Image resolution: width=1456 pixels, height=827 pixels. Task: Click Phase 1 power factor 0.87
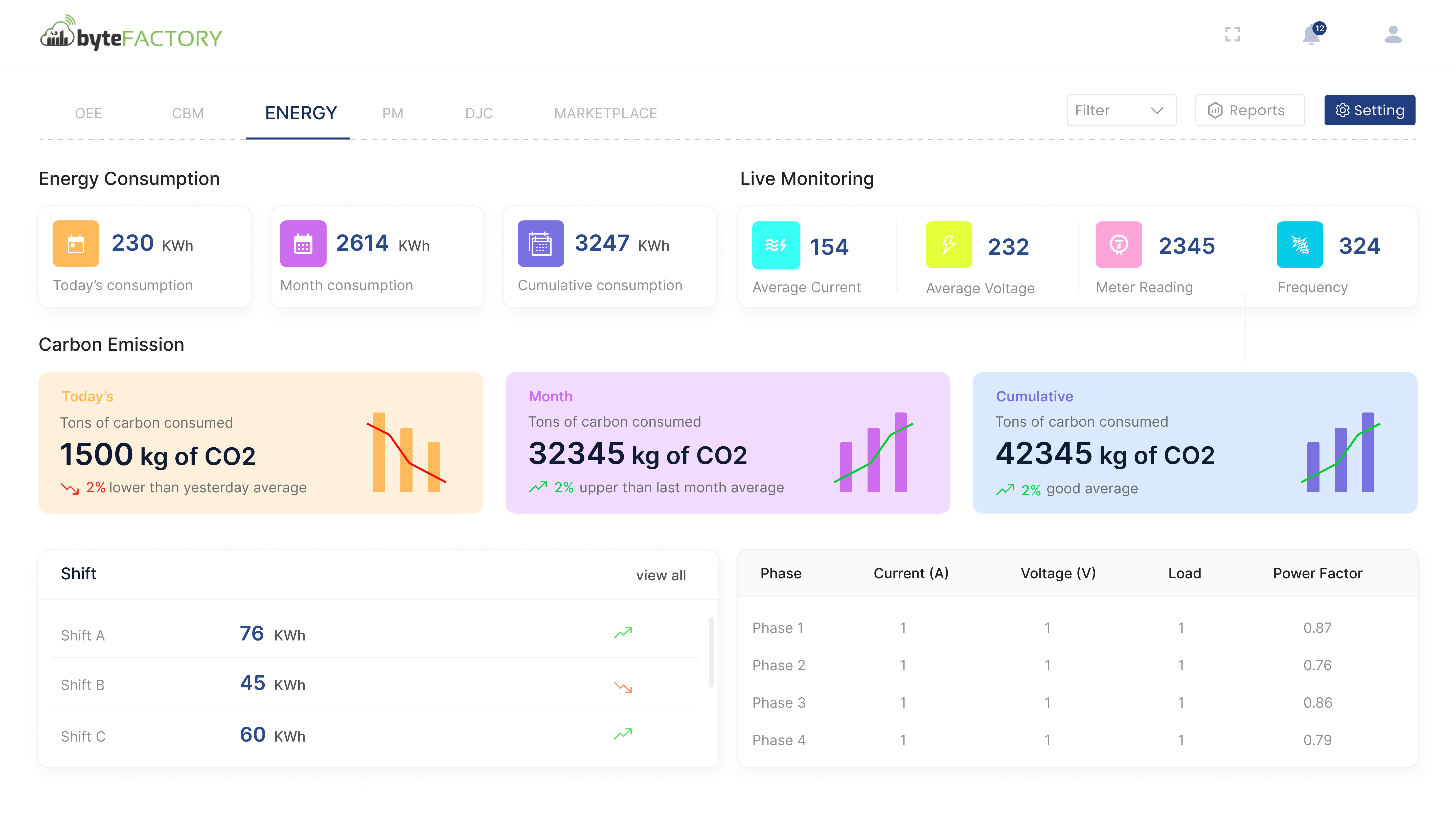pyautogui.click(x=1317, y=628)
